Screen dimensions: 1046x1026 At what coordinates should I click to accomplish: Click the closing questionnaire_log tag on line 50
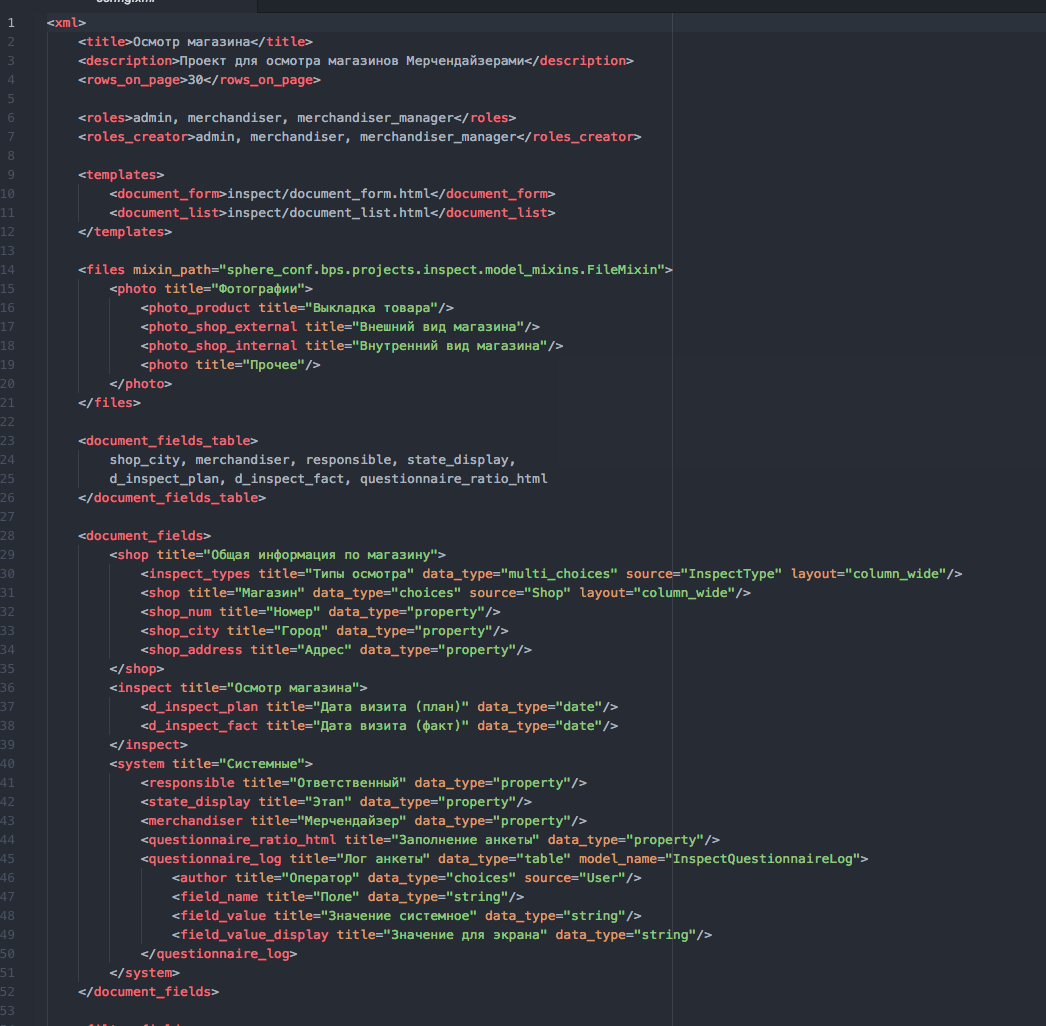coord(219,955)
